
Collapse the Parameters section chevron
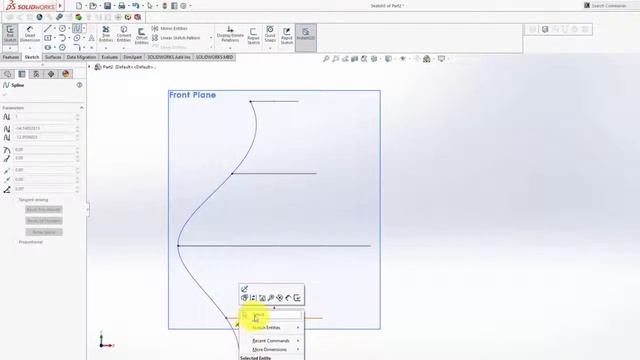pos(82,108)
